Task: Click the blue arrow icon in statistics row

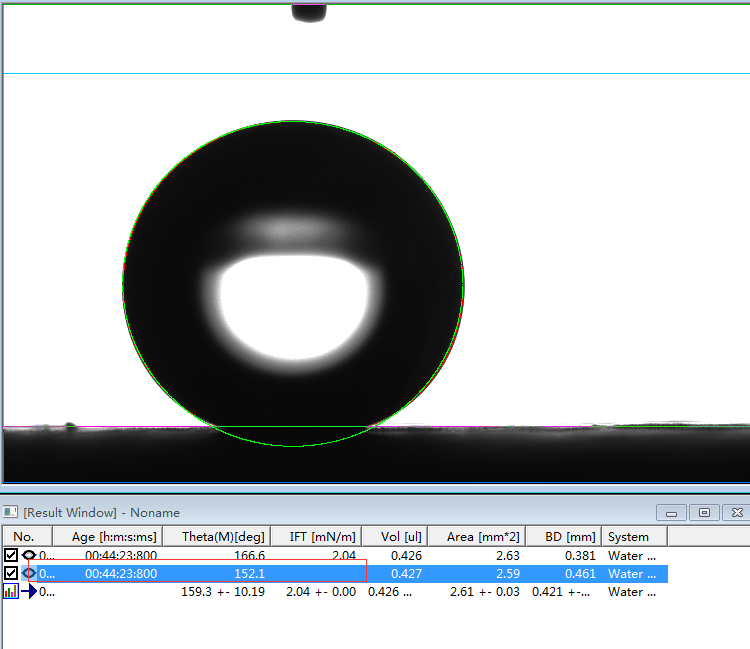Action: click(x=29, y=591)
